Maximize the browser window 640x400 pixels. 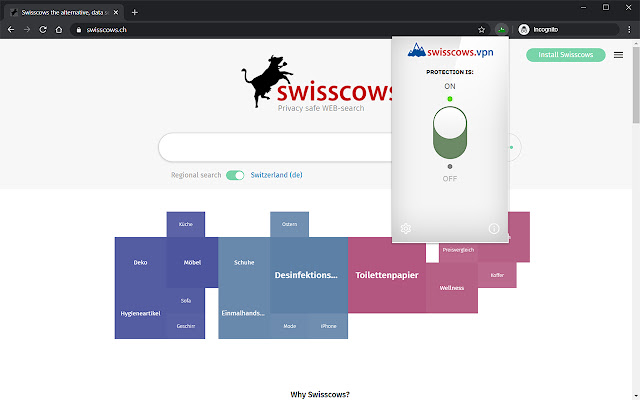coord(606,7)
